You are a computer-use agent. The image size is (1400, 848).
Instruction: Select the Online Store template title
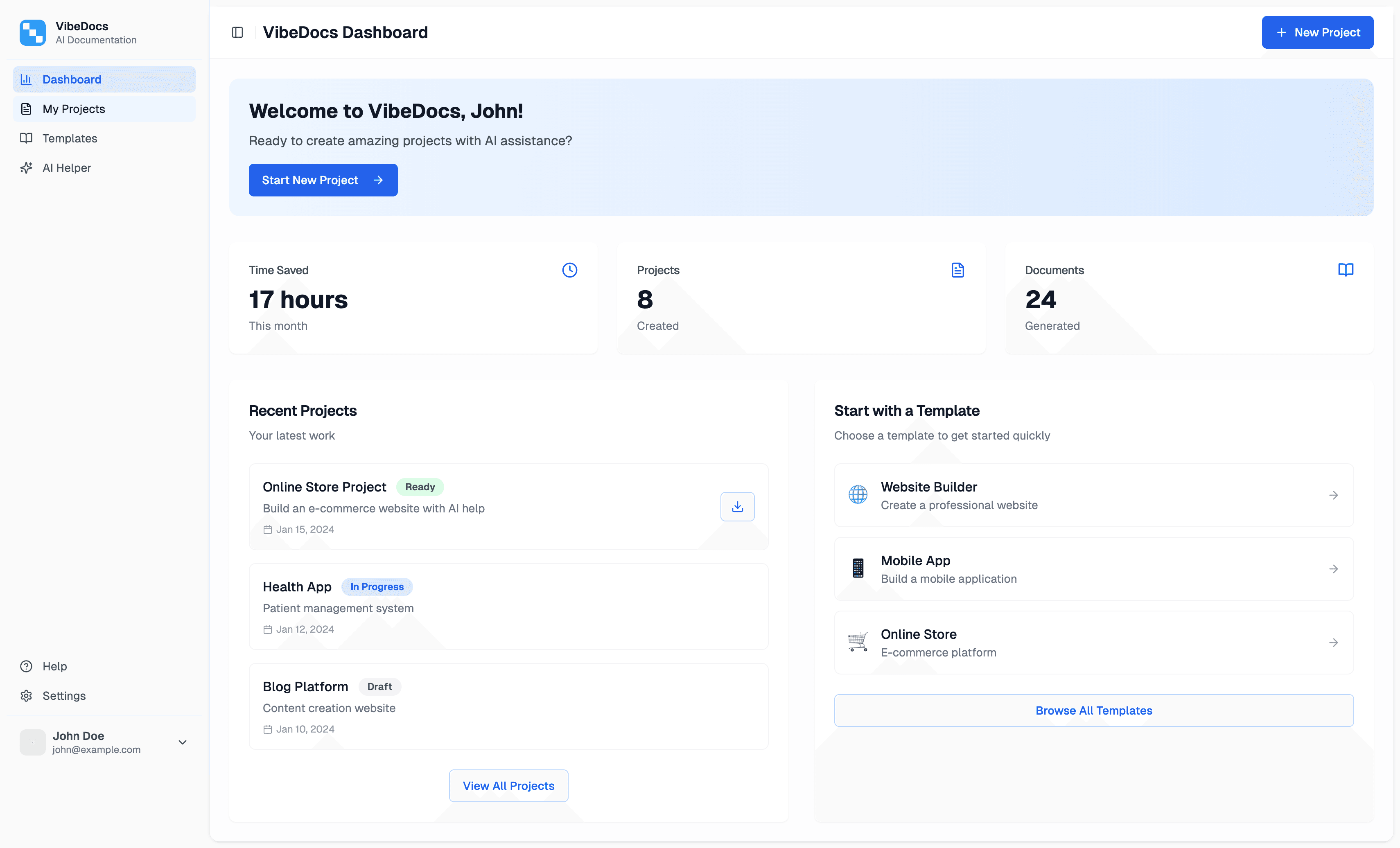[x=918, y=634]
